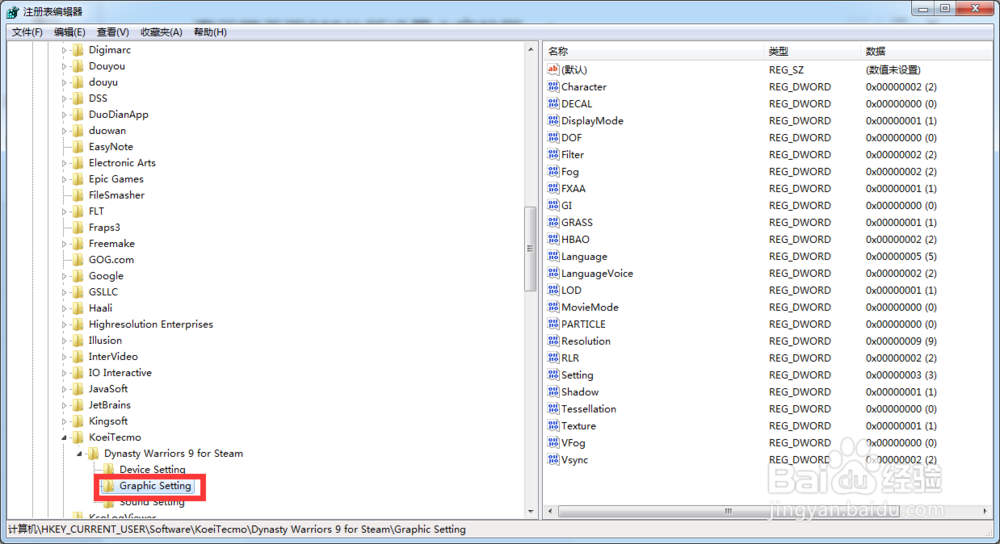Click the tree pane scroll down arrow

[x=531, y=511]
